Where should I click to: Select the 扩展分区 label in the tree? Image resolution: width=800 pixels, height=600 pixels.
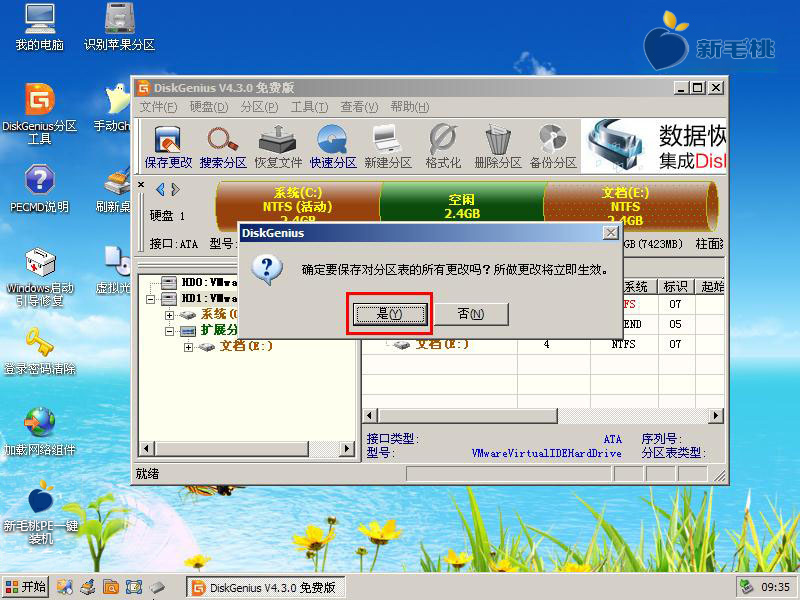pyautogui.click(x=219, y=331)
